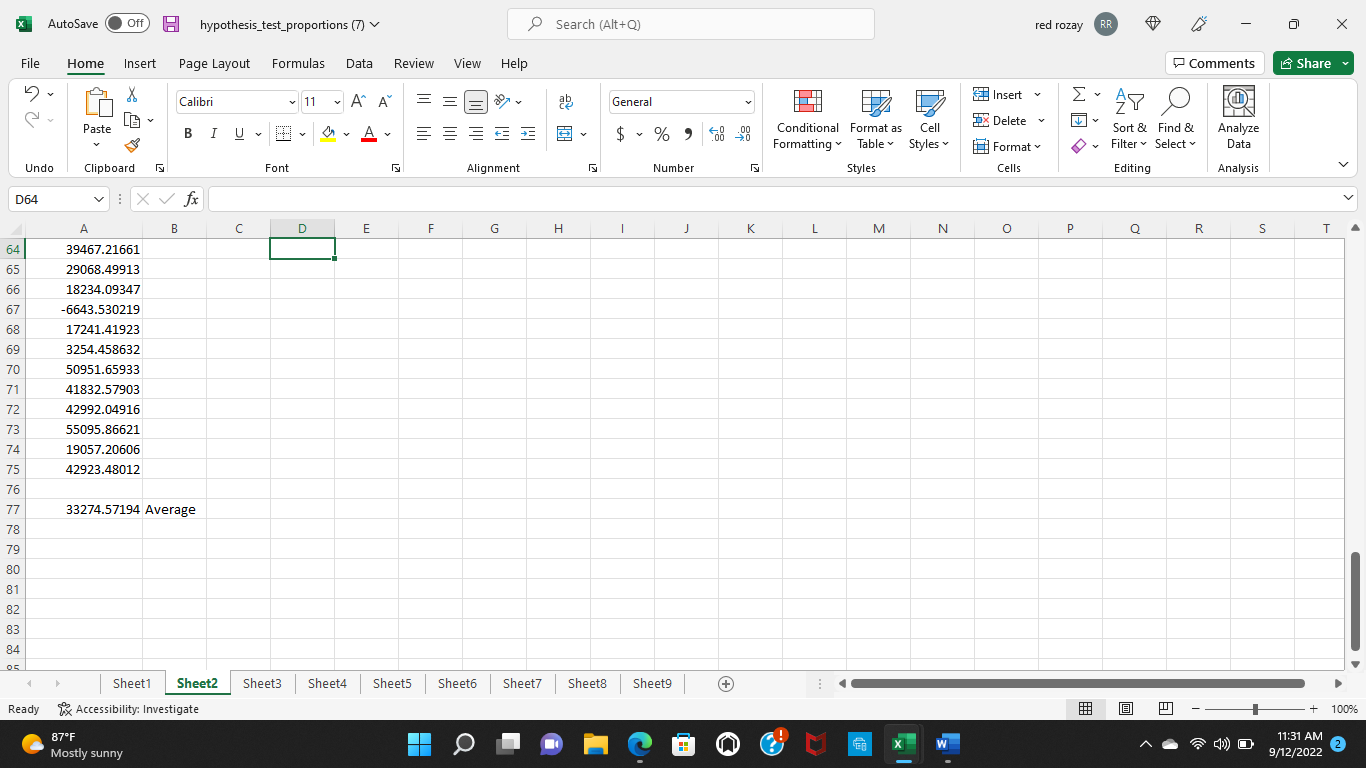This screenshot has width=1366, height=768.
Task: Toggle Center horizontal alignment
Action: [x=450, y=133]
